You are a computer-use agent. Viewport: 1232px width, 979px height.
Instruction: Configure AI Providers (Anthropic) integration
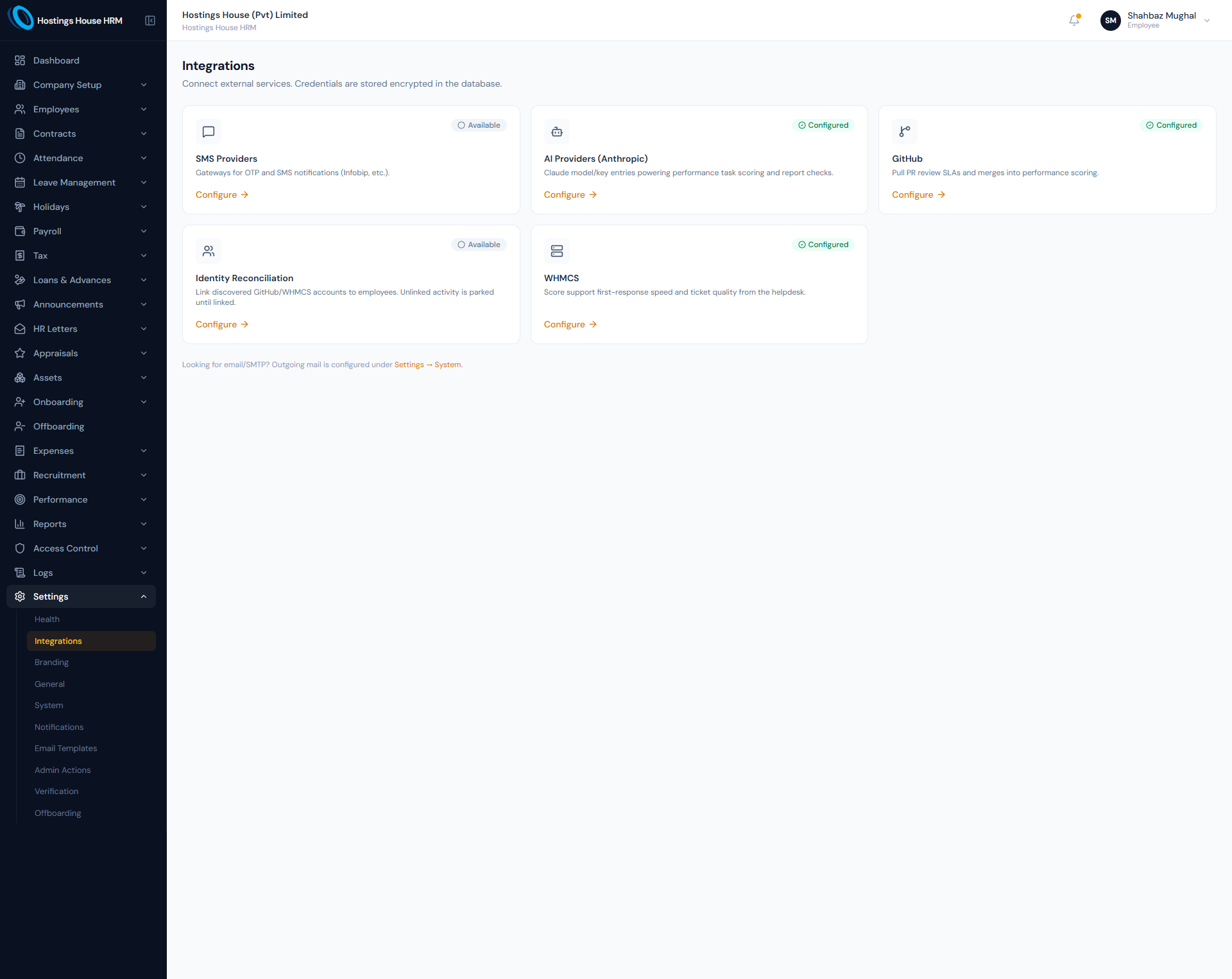coord(570,195)
